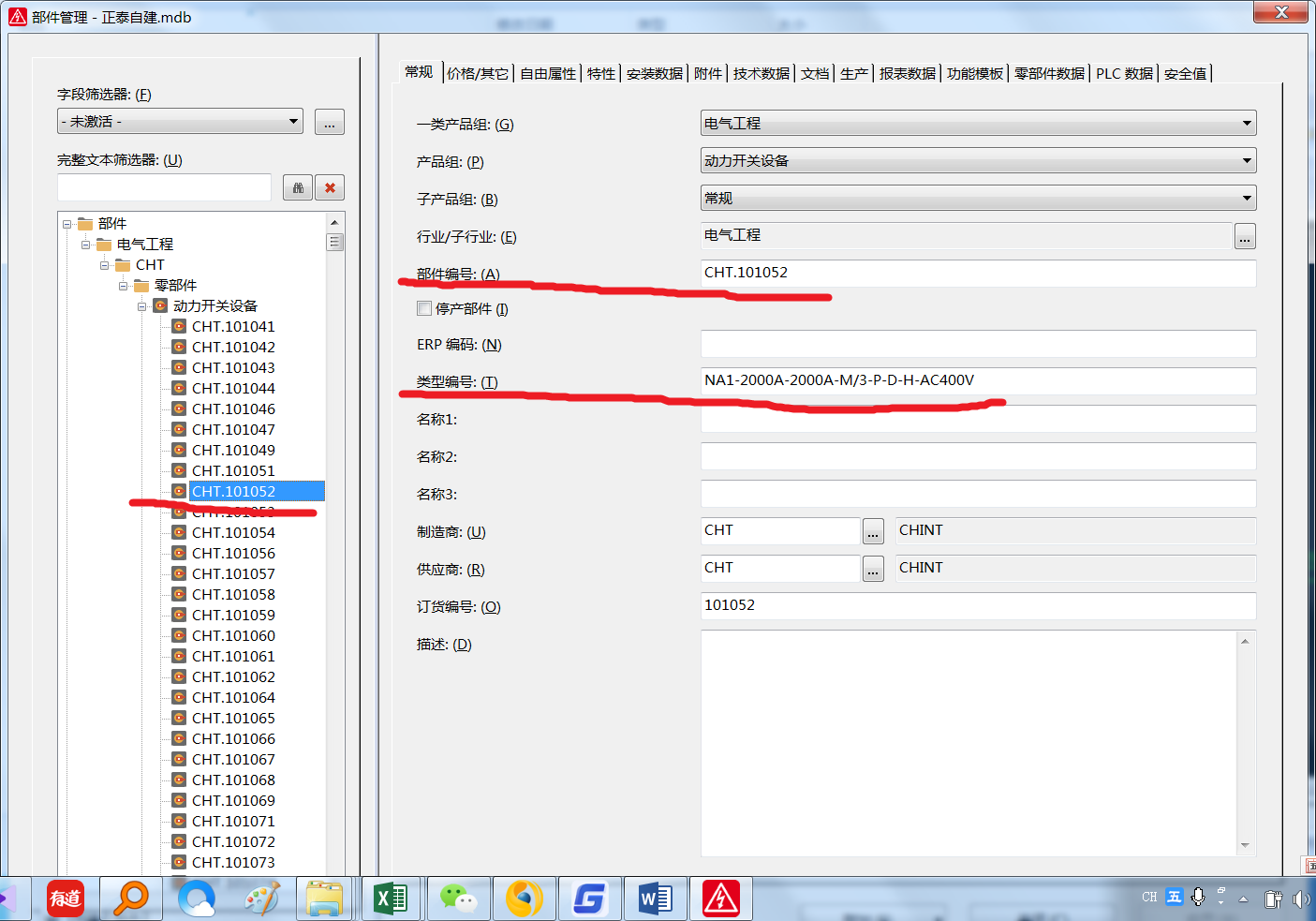Collapse the 动力开关设备 tree node

click(x=142, y=306)
